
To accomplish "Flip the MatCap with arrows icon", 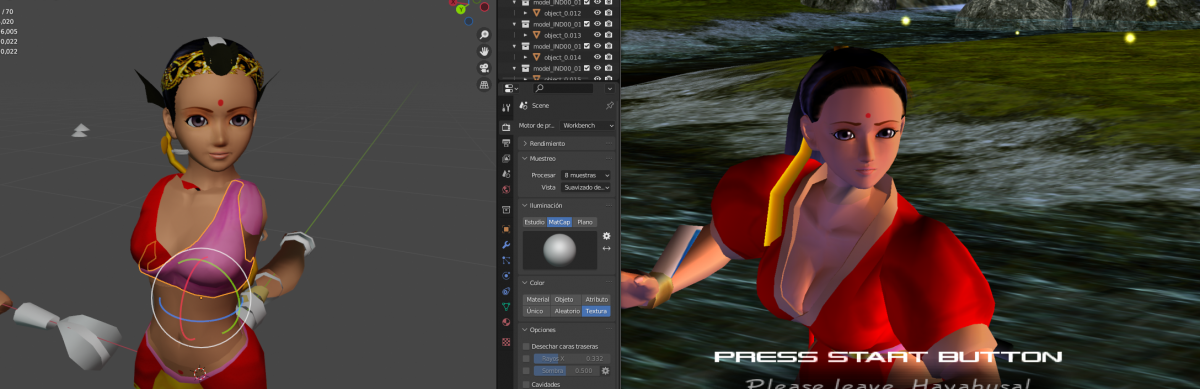I will [606, 249].
